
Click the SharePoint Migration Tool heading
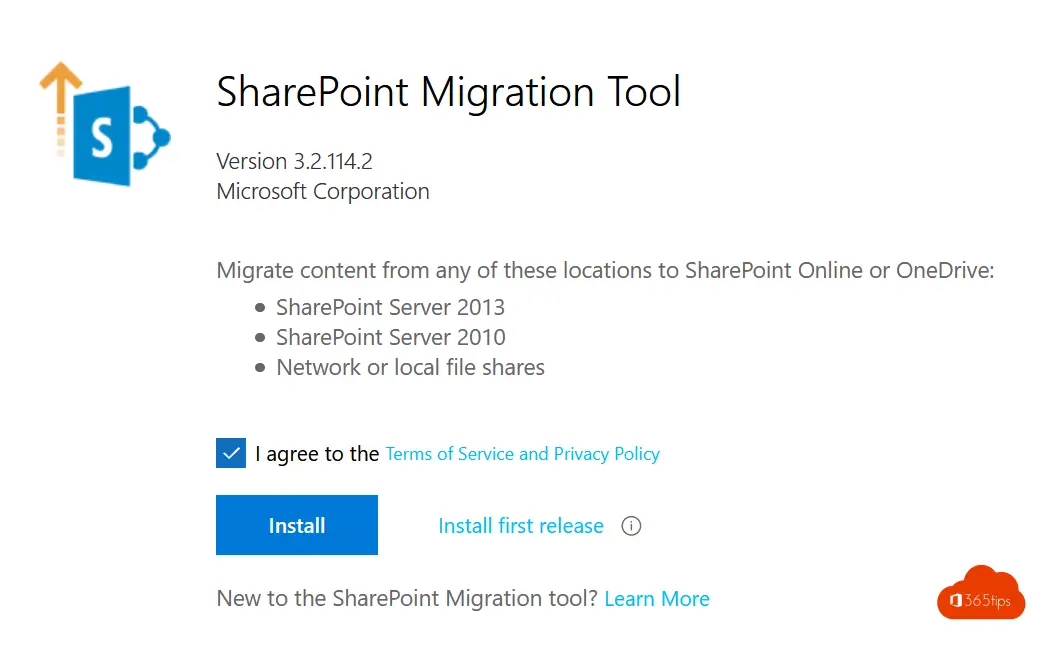pos(449,91)
